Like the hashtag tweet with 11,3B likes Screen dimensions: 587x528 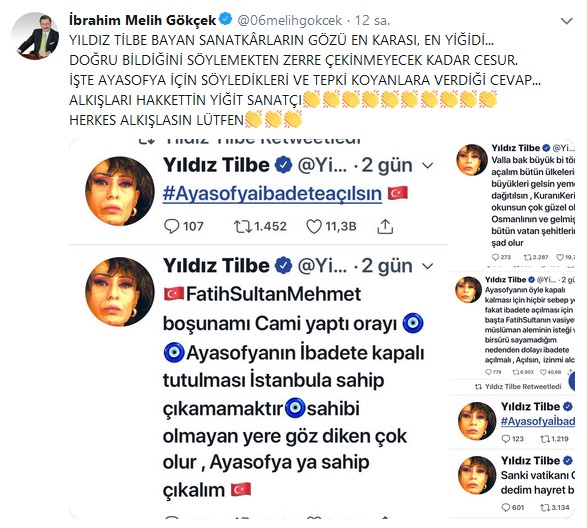click(314, 227)
